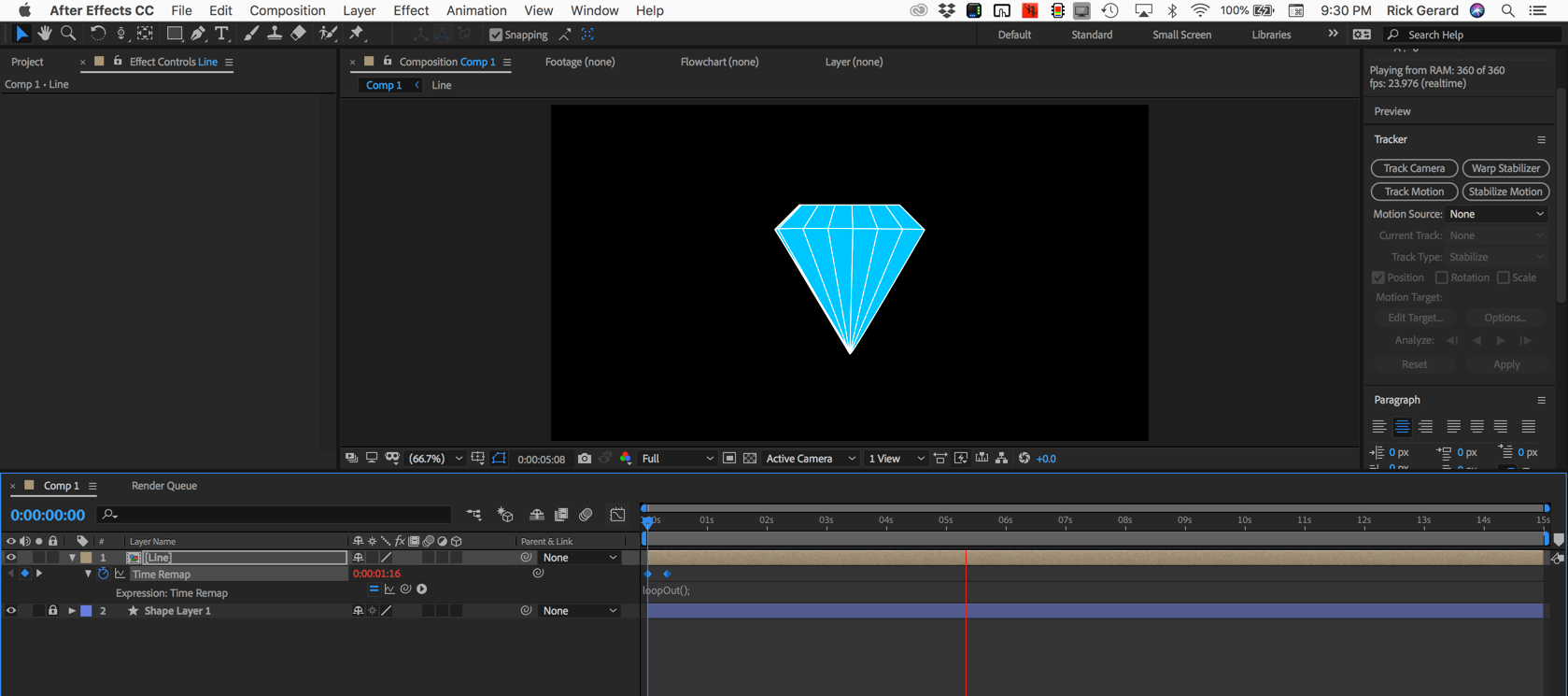Expand Shape Layer 1 properties
1568x696 pixels.
(71, 611)
